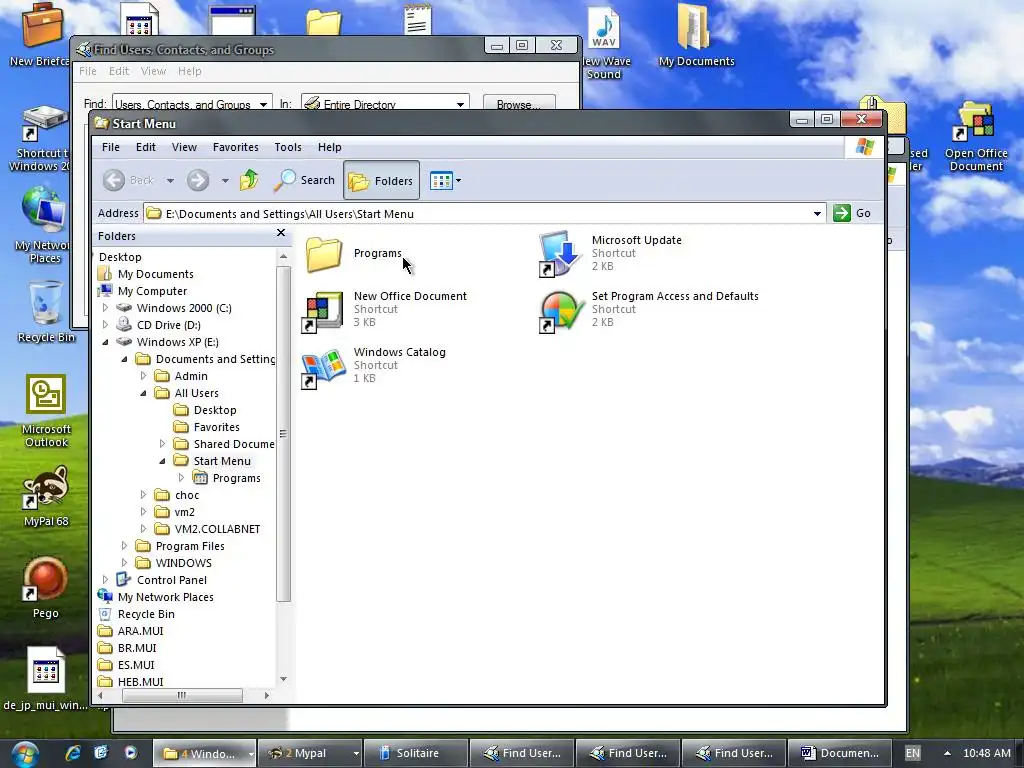This screenshot has width=1024, height=768.
Task: Select the New Office Document shortcut icon
Action: (x=324, y=310)
